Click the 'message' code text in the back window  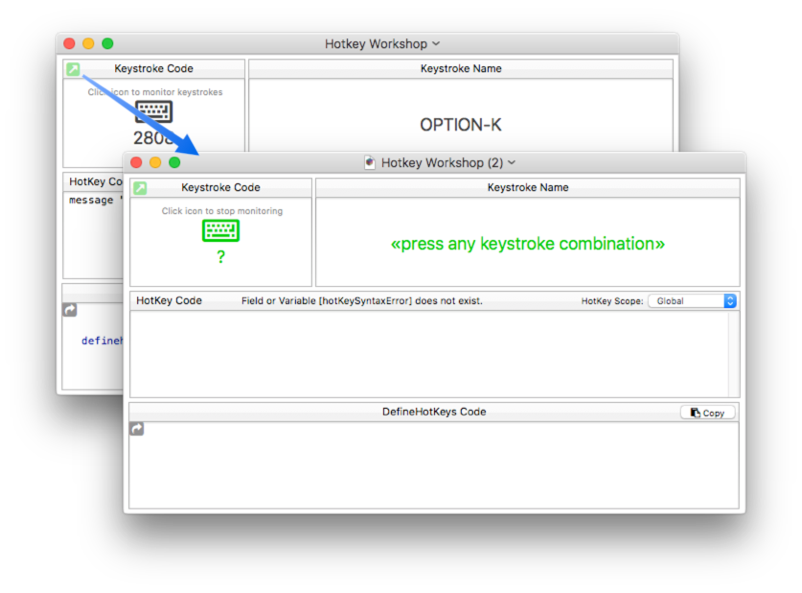[x=91, y=200]
